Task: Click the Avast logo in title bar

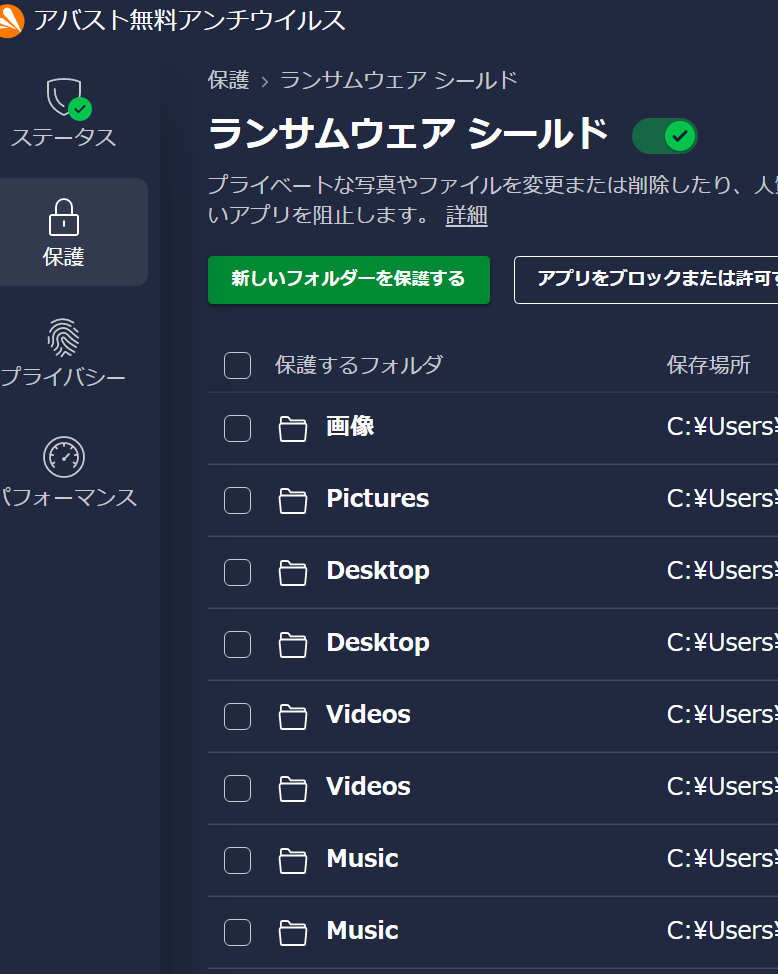Action: point(11,20)
